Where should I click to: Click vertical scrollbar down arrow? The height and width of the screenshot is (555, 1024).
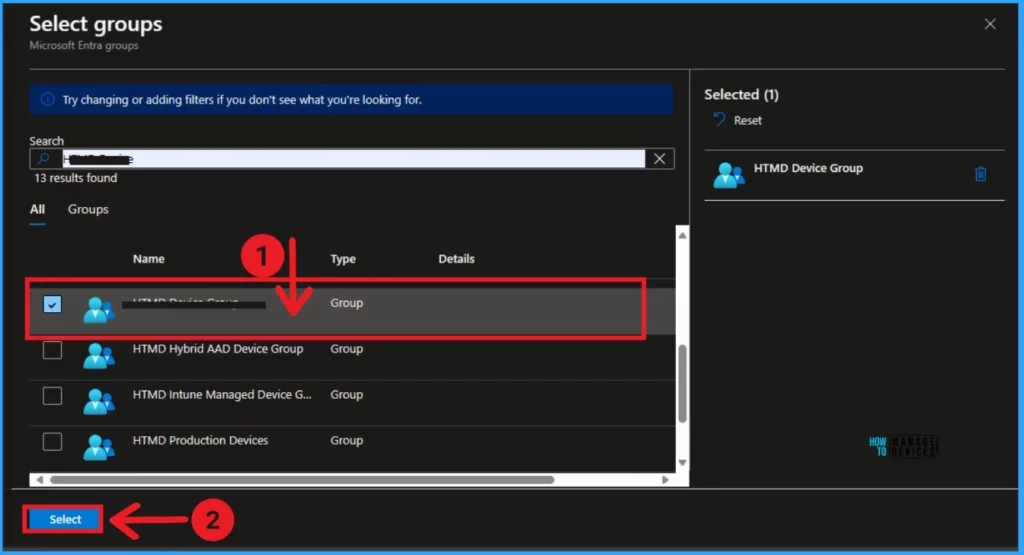(682, 462)
